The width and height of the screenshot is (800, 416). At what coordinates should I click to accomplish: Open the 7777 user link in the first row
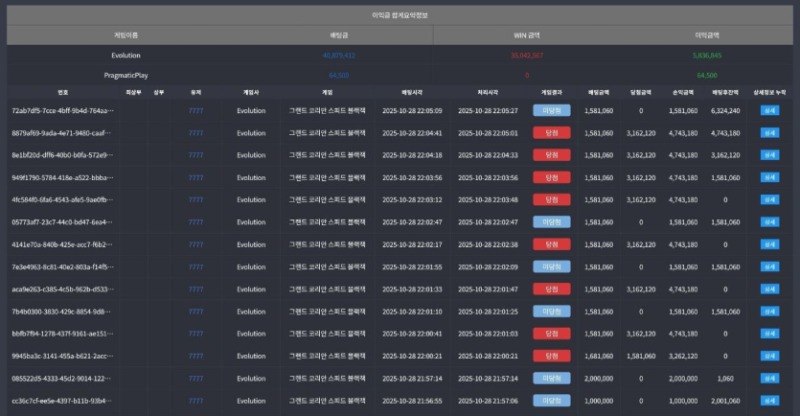pyautogui.click(x=196, y=110)
